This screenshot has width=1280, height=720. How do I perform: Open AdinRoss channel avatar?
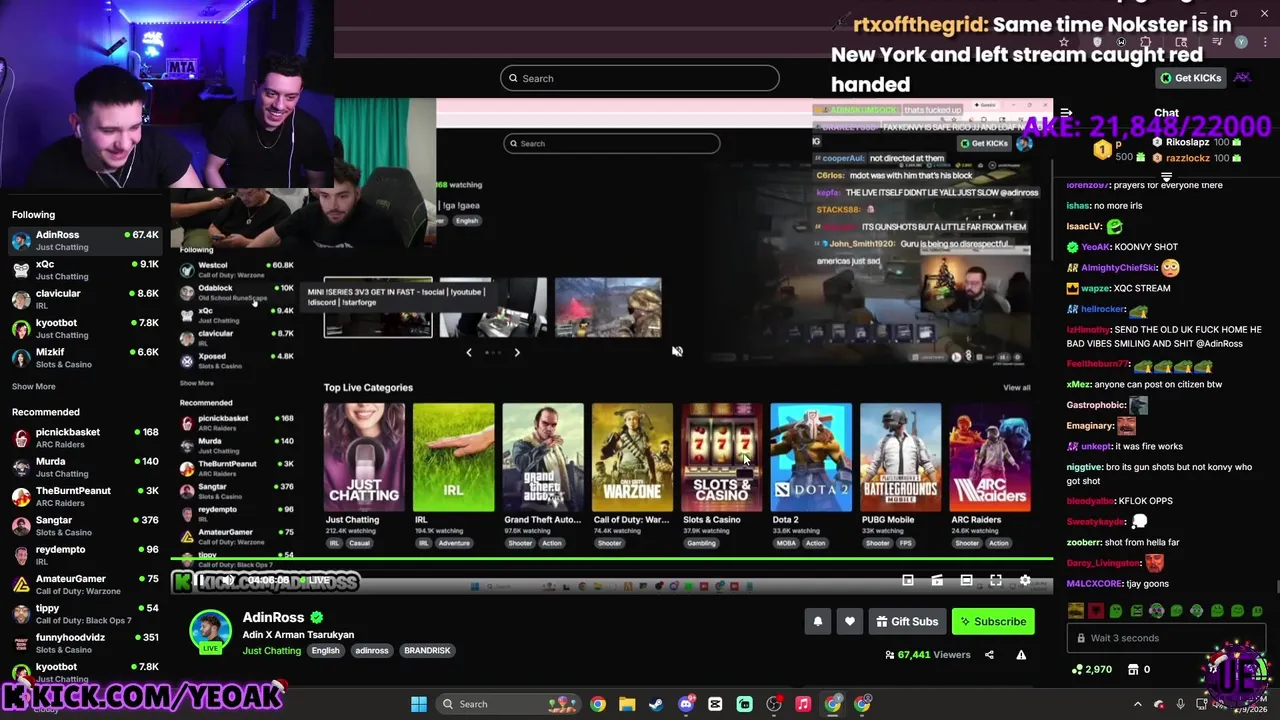(211, 631)
